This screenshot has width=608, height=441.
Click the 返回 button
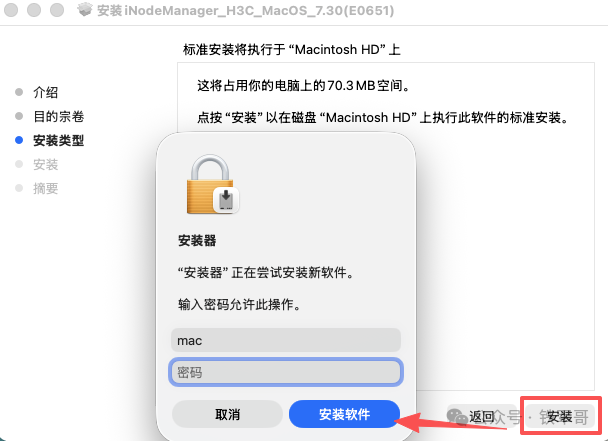[x=482, y=417]
